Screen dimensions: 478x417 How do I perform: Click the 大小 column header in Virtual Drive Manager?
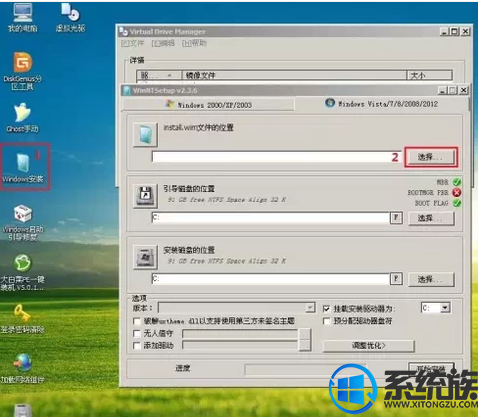430,75
